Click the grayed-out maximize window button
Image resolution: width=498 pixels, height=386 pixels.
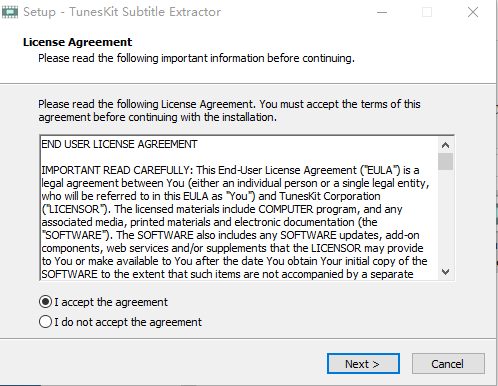427,12
